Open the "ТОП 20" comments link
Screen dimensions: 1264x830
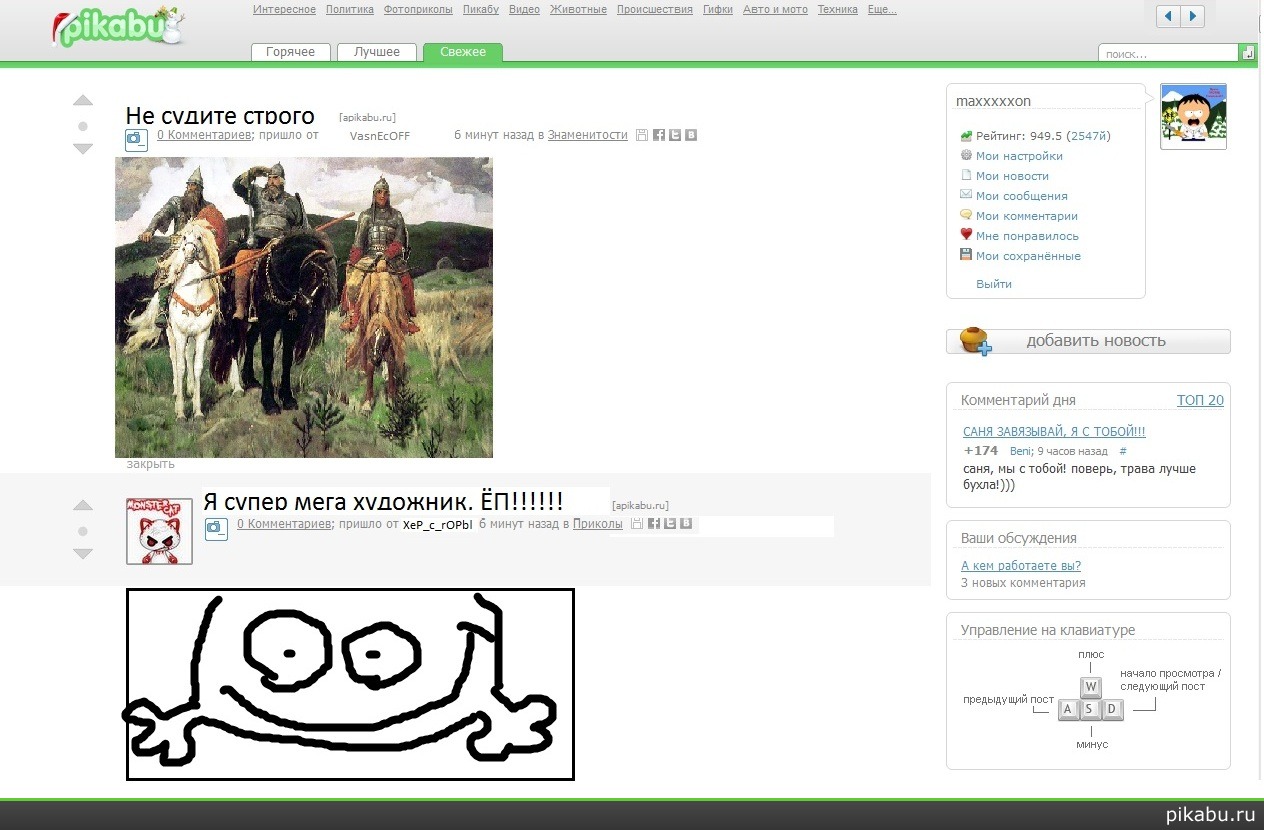coord(1200,400)
